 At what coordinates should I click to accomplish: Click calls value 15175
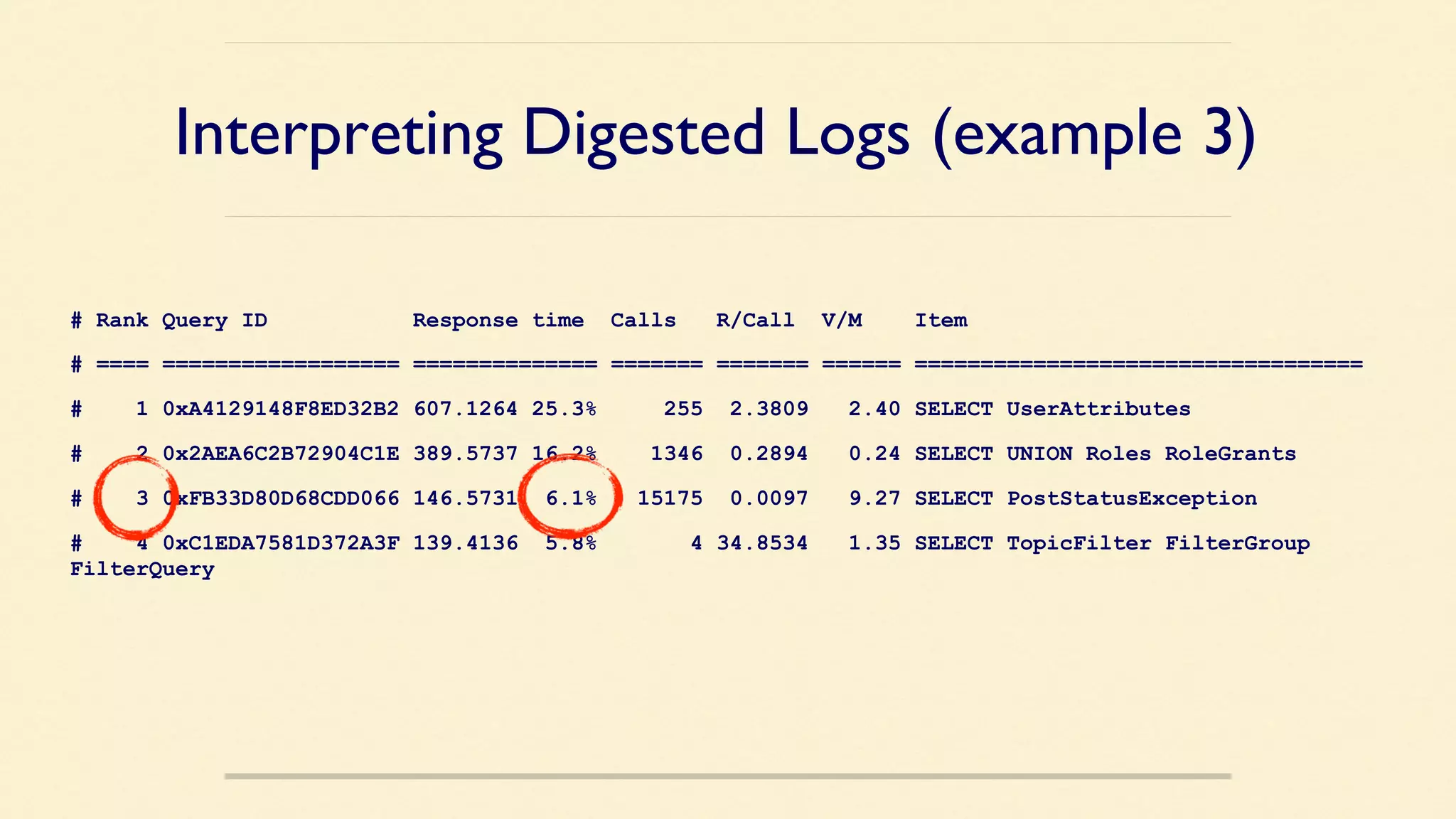click(x=670, y=498)
